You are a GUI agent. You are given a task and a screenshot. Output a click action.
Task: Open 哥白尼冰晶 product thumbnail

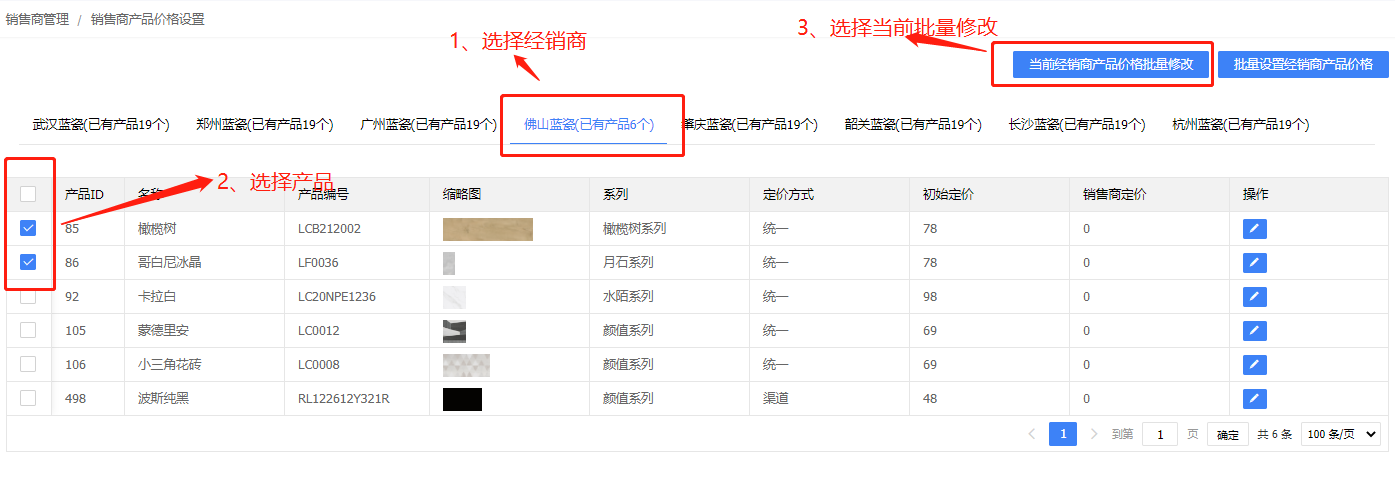tap(449, 263)
